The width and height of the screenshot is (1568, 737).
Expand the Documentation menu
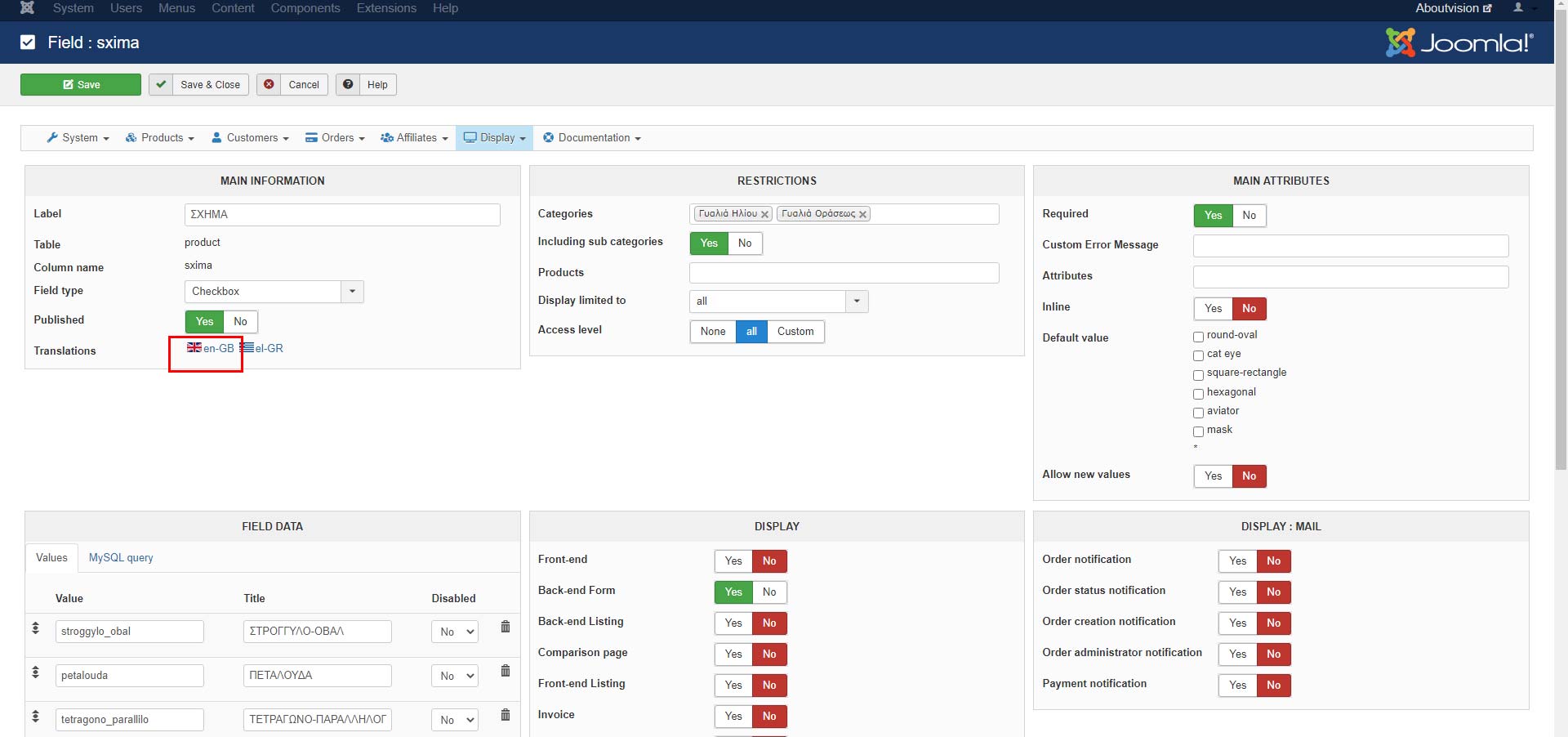(x=592, y=138)
